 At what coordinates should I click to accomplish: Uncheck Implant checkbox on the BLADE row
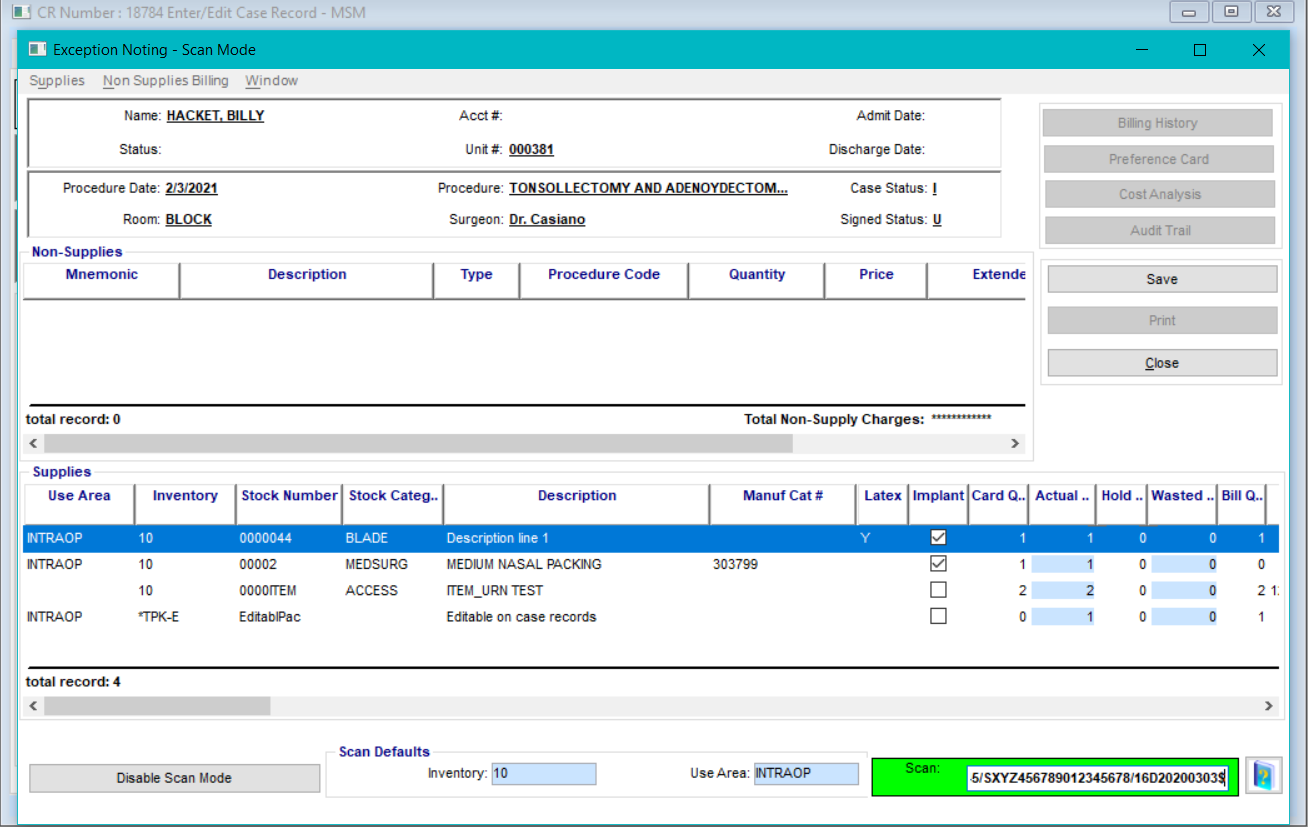(938, 538)
